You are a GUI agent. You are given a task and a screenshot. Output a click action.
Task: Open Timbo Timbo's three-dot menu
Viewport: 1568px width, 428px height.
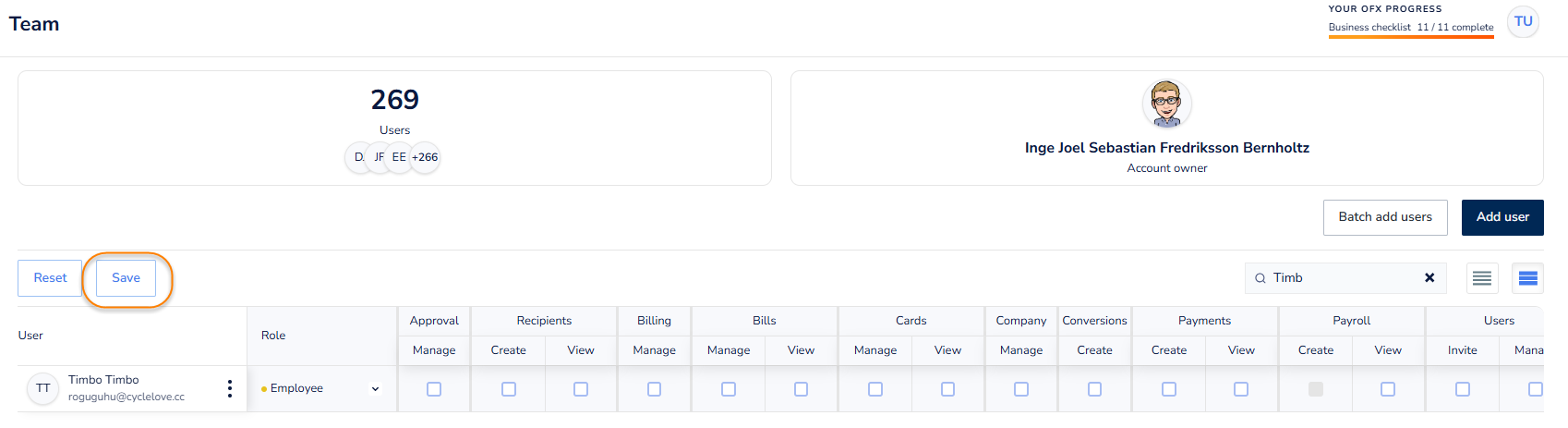(230, 389)
